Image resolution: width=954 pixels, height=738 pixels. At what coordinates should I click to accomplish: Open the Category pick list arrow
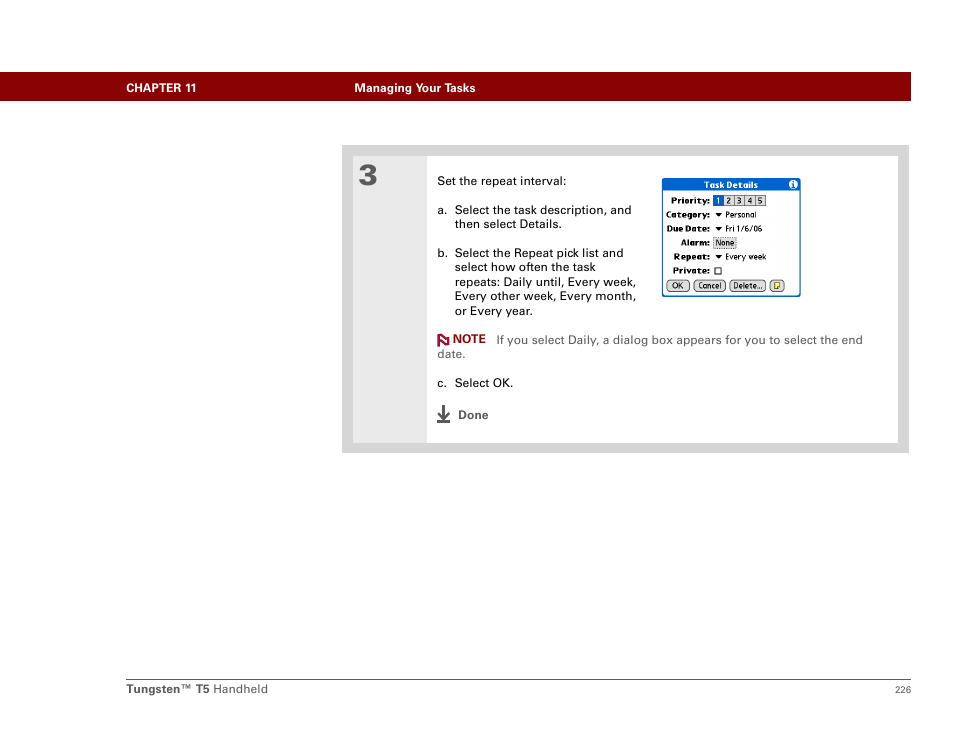pos(719,215)
